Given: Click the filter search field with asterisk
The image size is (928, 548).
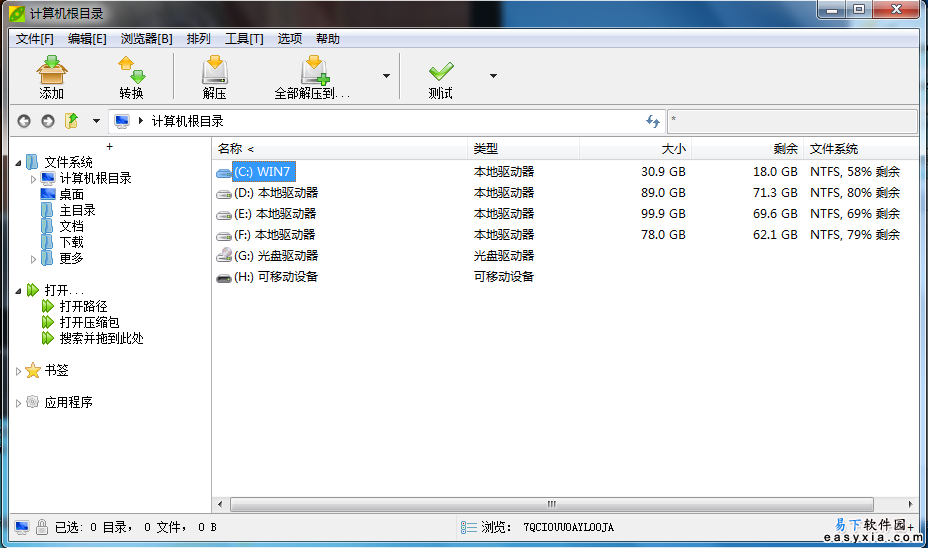Looking at the screenshot, I should click(x=792, y=121).
